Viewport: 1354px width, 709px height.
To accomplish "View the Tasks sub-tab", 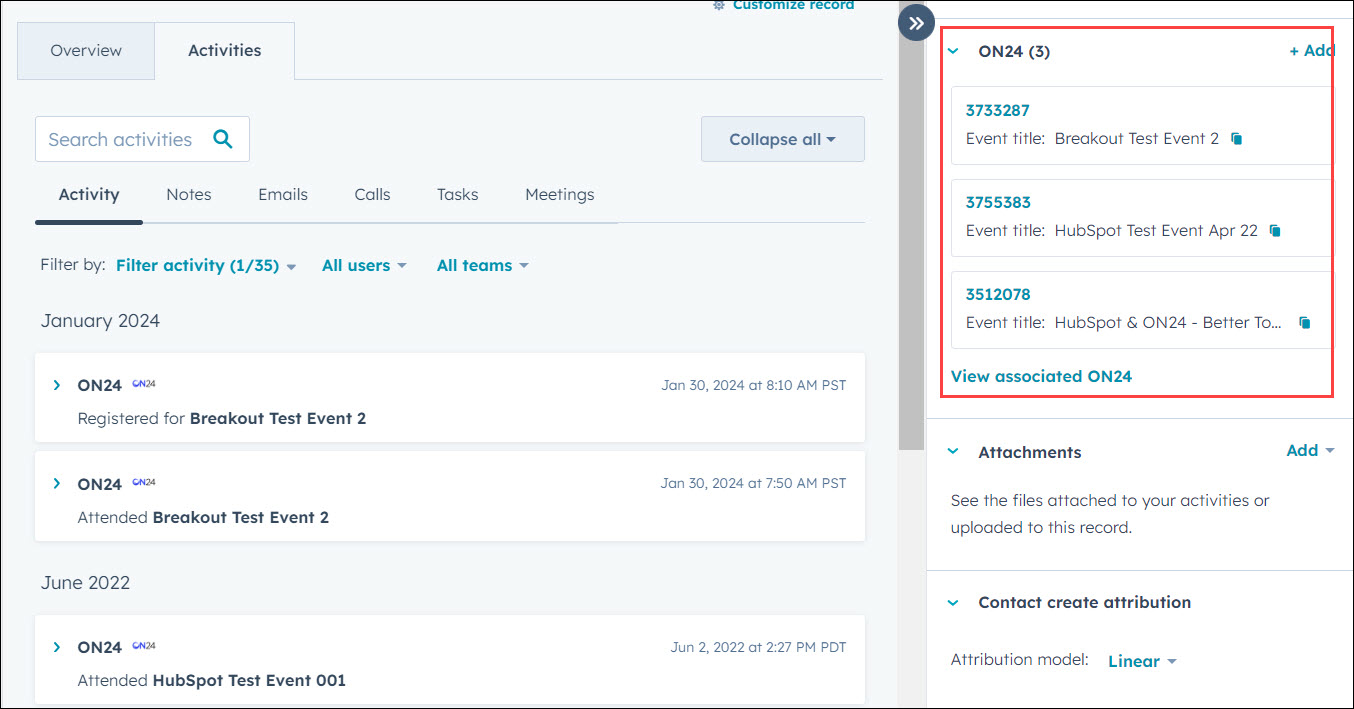I will pyautogui.click(x=458, y=195).
